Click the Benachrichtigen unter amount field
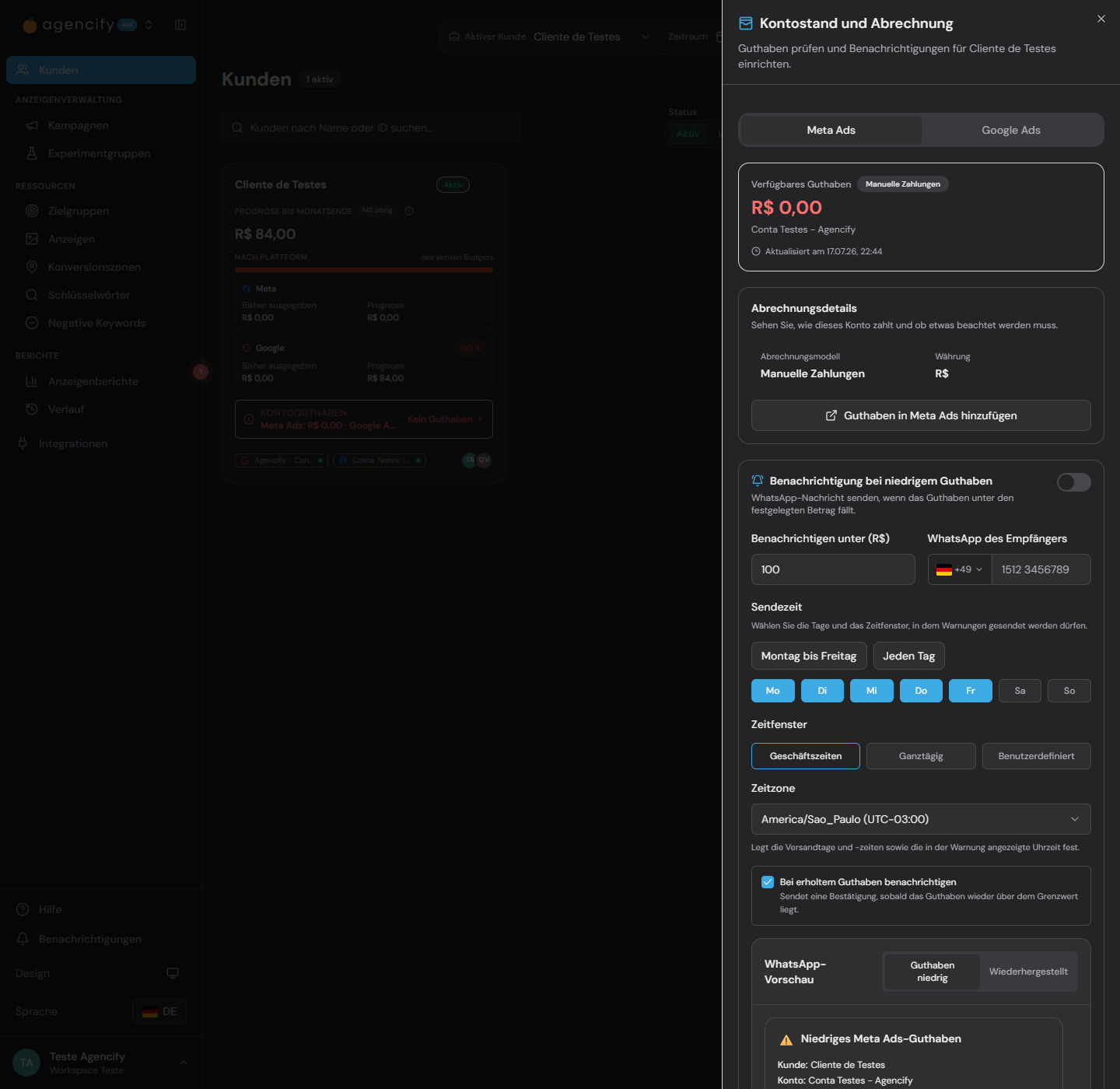Screen dimensions: 1120x1089 click(833, 569)
